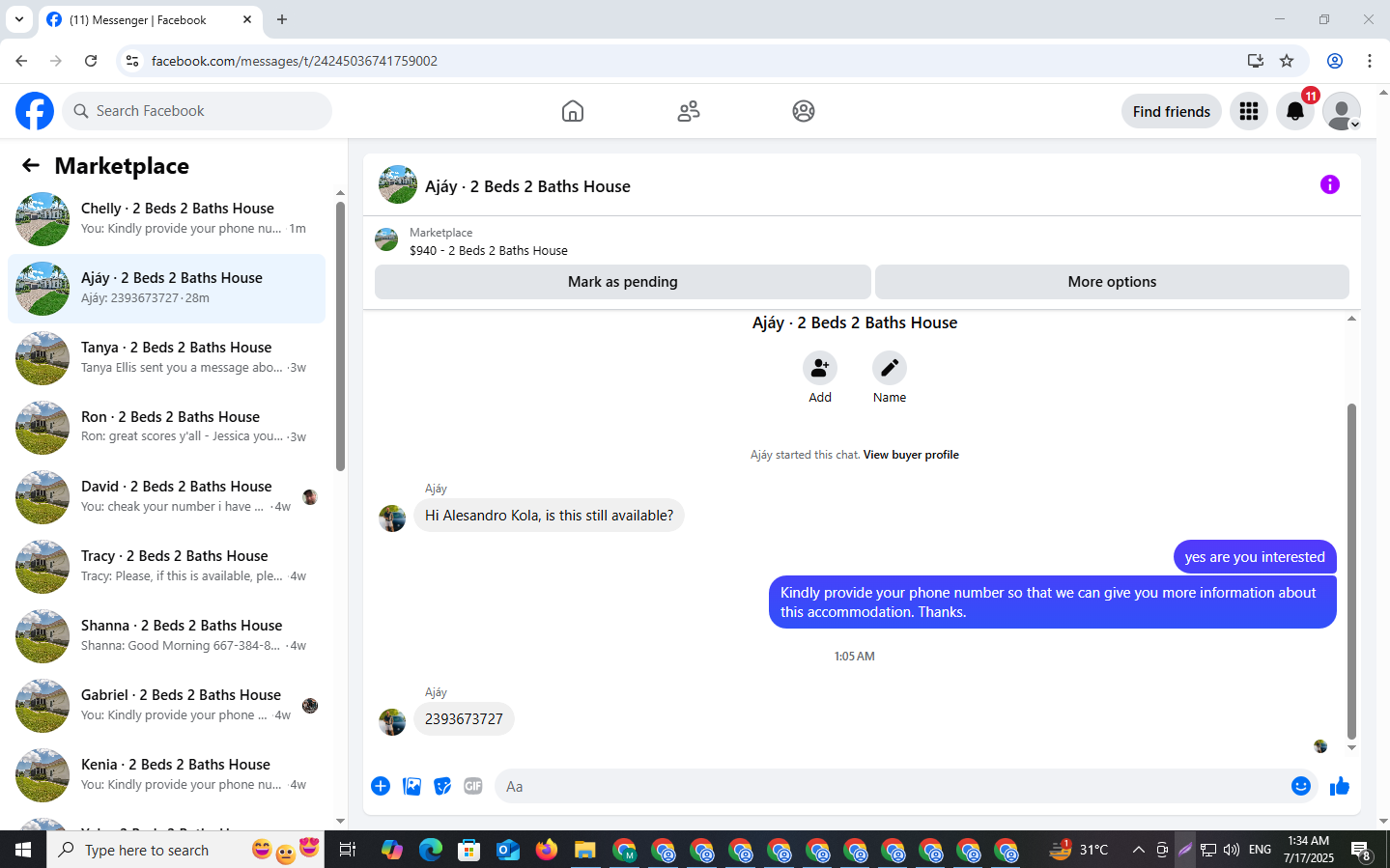Click the Search Facebook field
The image size is (1390, 868).
tap(197, 111)
